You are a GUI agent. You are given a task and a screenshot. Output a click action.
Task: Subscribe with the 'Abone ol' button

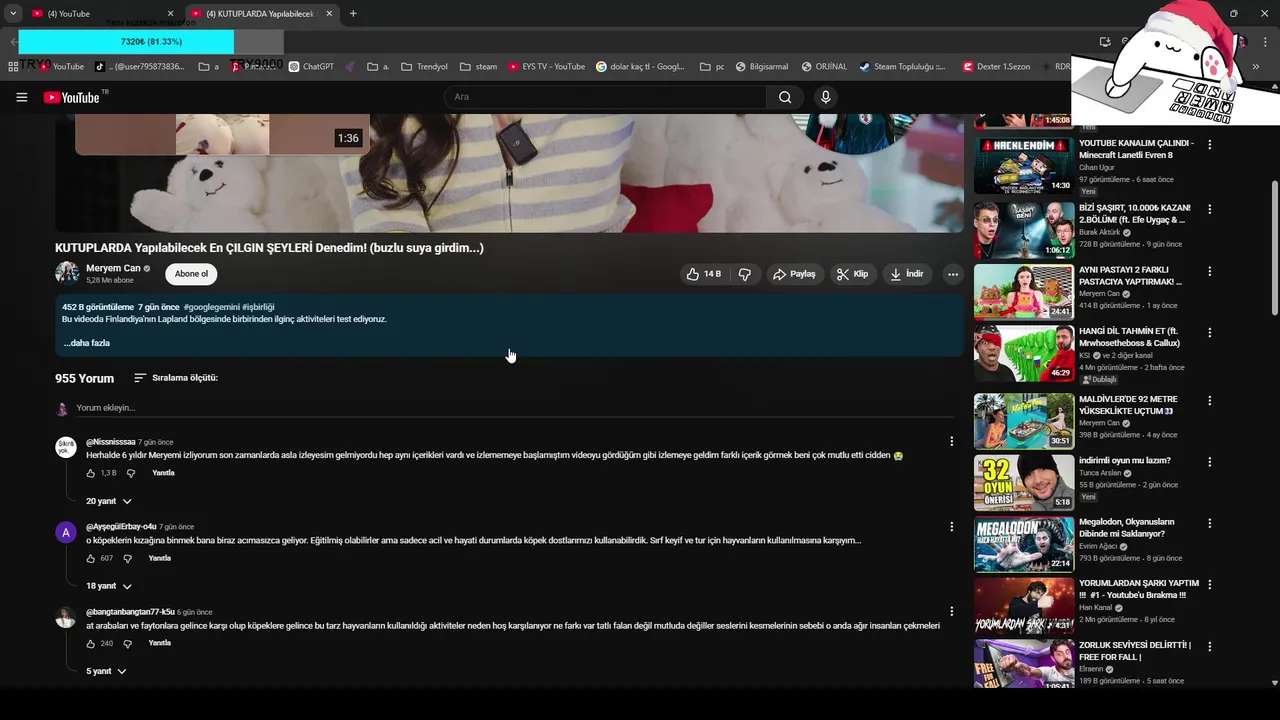[191, 274]
